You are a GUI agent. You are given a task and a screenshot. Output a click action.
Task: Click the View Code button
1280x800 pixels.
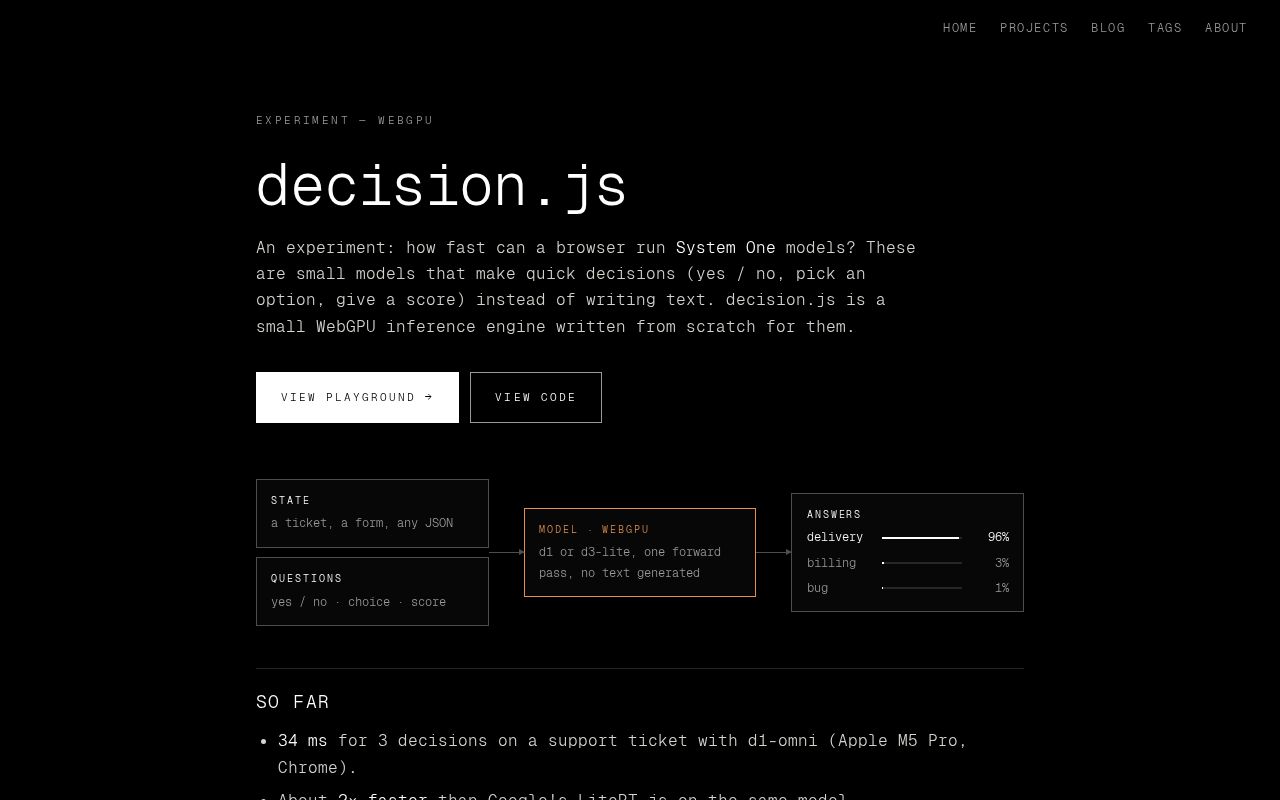point(536,397)
